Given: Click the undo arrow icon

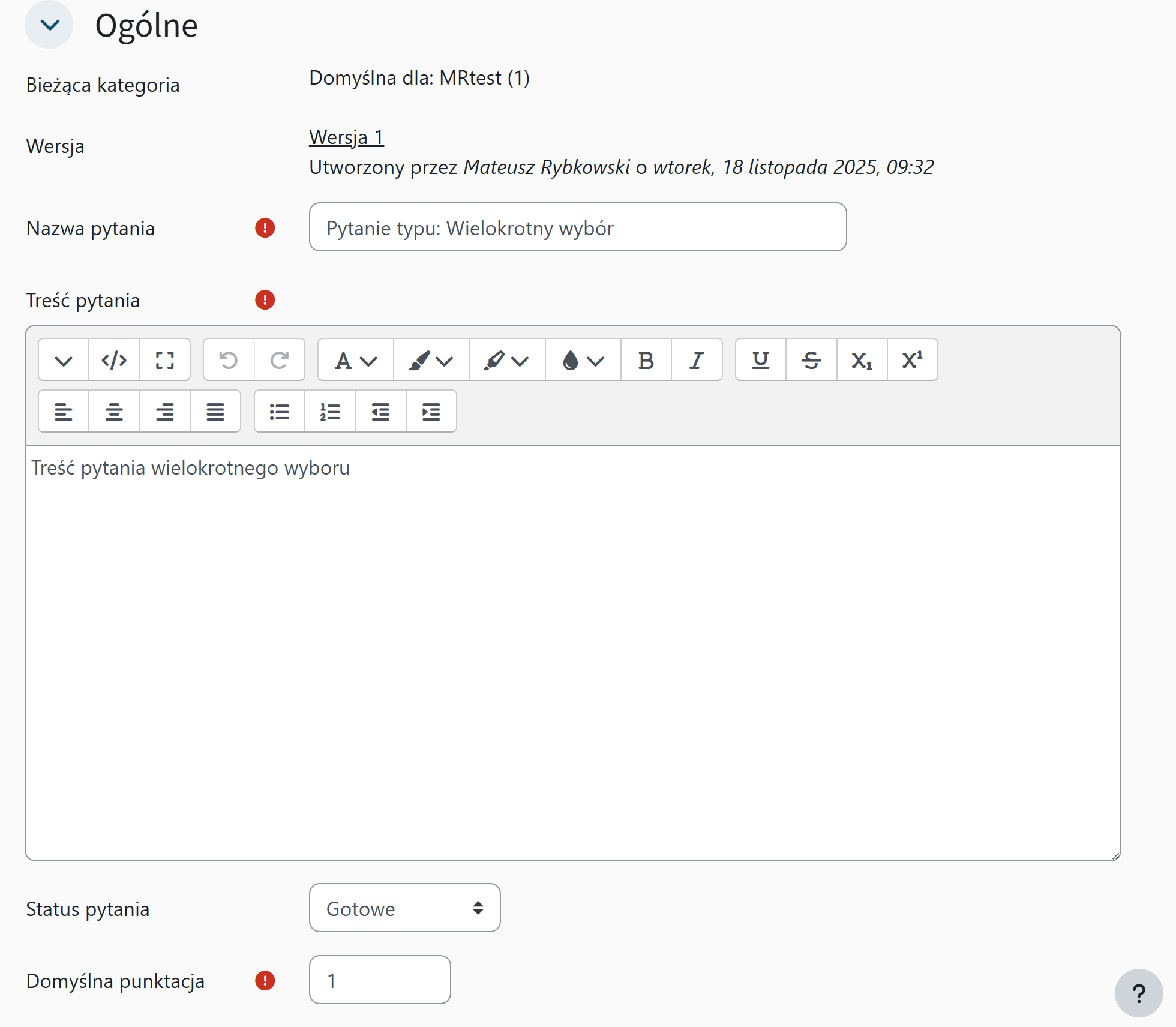Looking at the screenshot, I should (229, 360).
